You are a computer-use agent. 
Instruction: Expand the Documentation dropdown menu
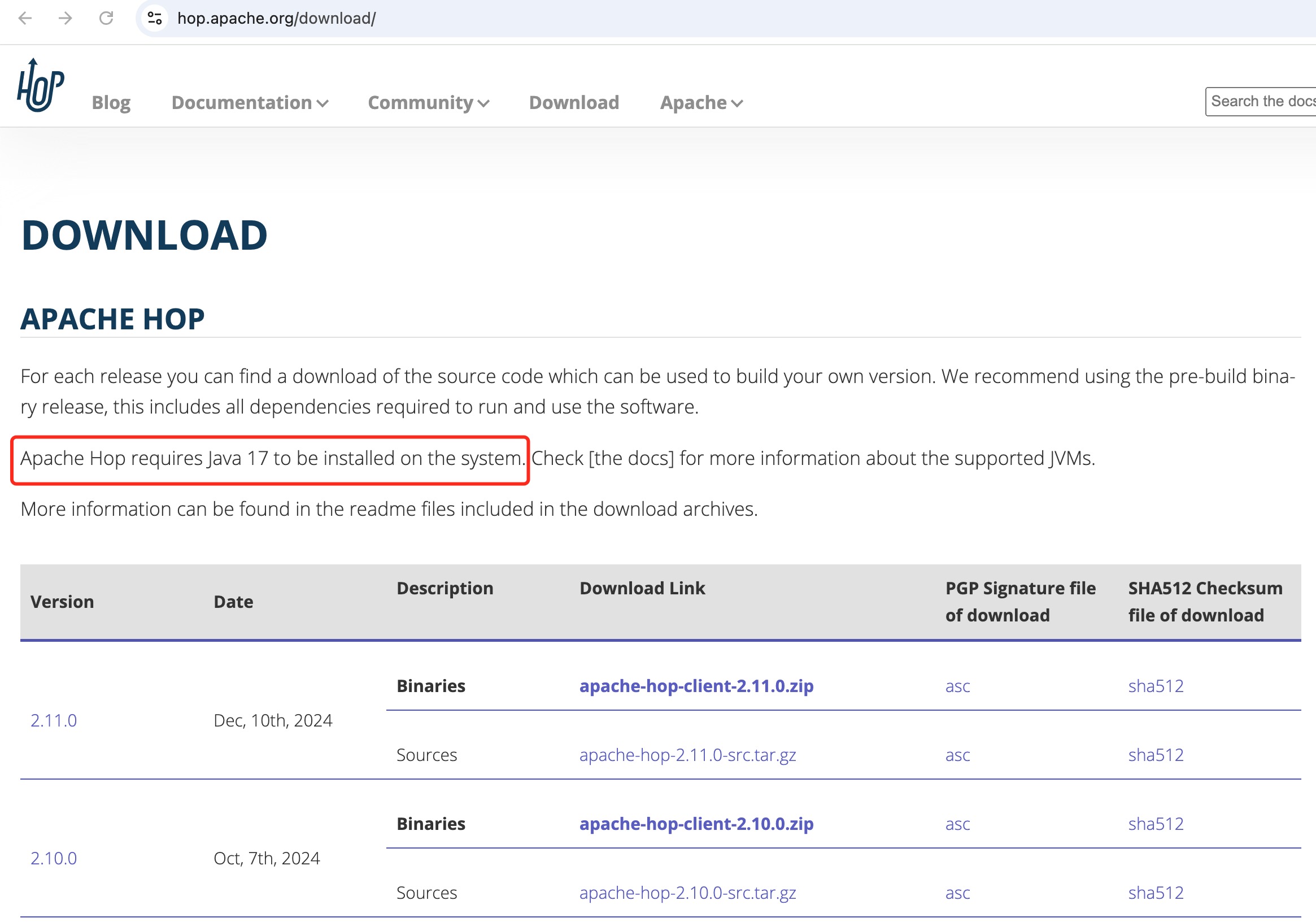(x=249, y=103)
